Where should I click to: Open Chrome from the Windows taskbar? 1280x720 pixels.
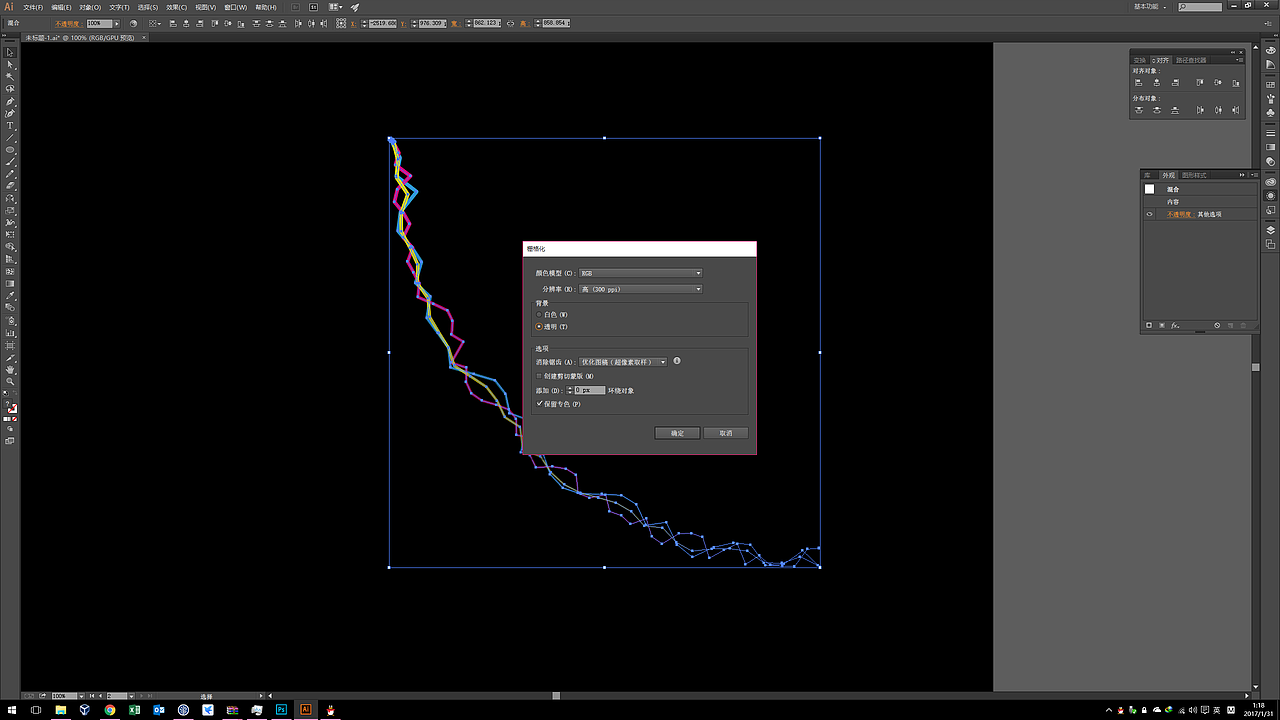pyautogui.click(x=110, y=710)
